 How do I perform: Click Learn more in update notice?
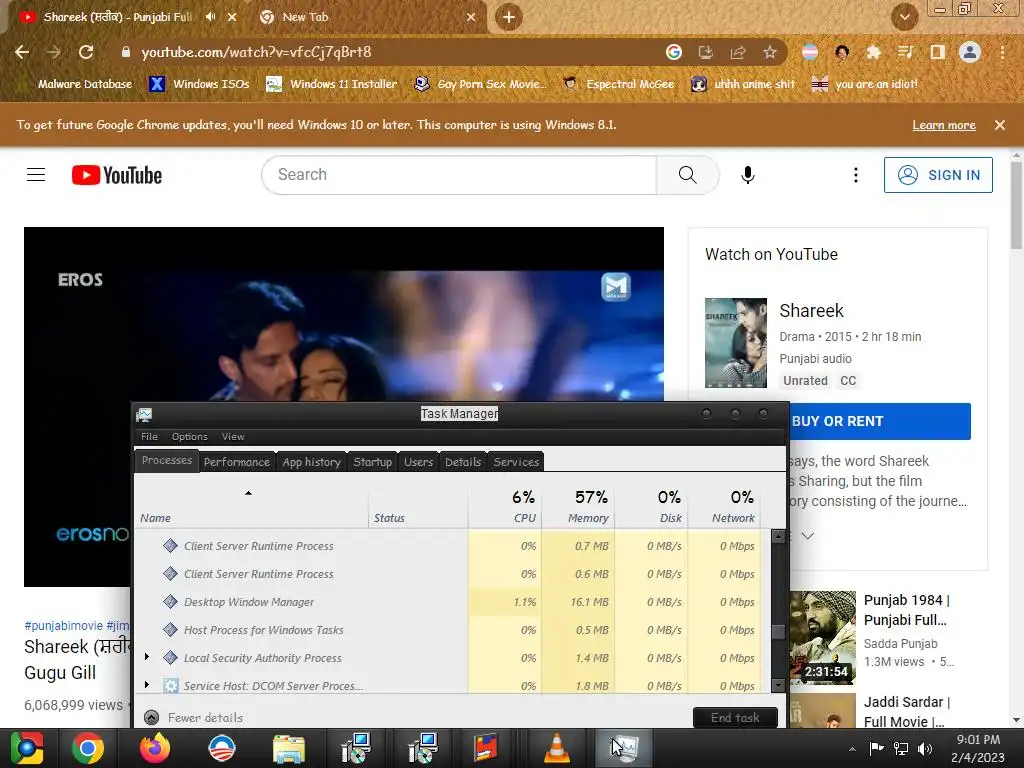click(x=944, y=125)
